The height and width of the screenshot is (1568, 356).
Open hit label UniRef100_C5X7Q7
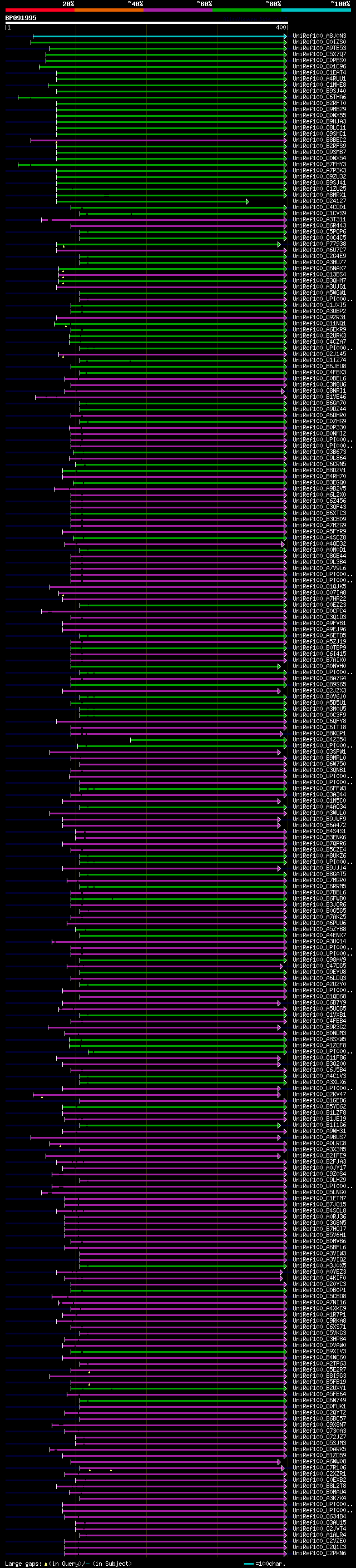(319, 55)
